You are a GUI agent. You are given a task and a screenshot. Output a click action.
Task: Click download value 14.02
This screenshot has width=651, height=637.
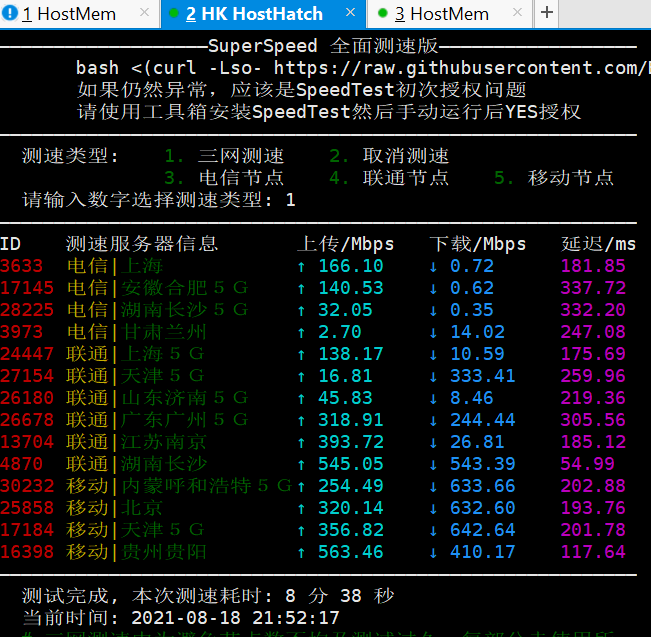[x=477, y=332]
